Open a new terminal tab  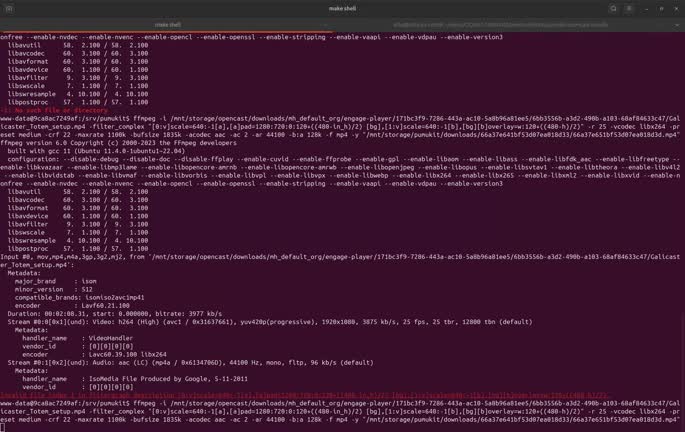pyautogui.click(x=9, y=7)
